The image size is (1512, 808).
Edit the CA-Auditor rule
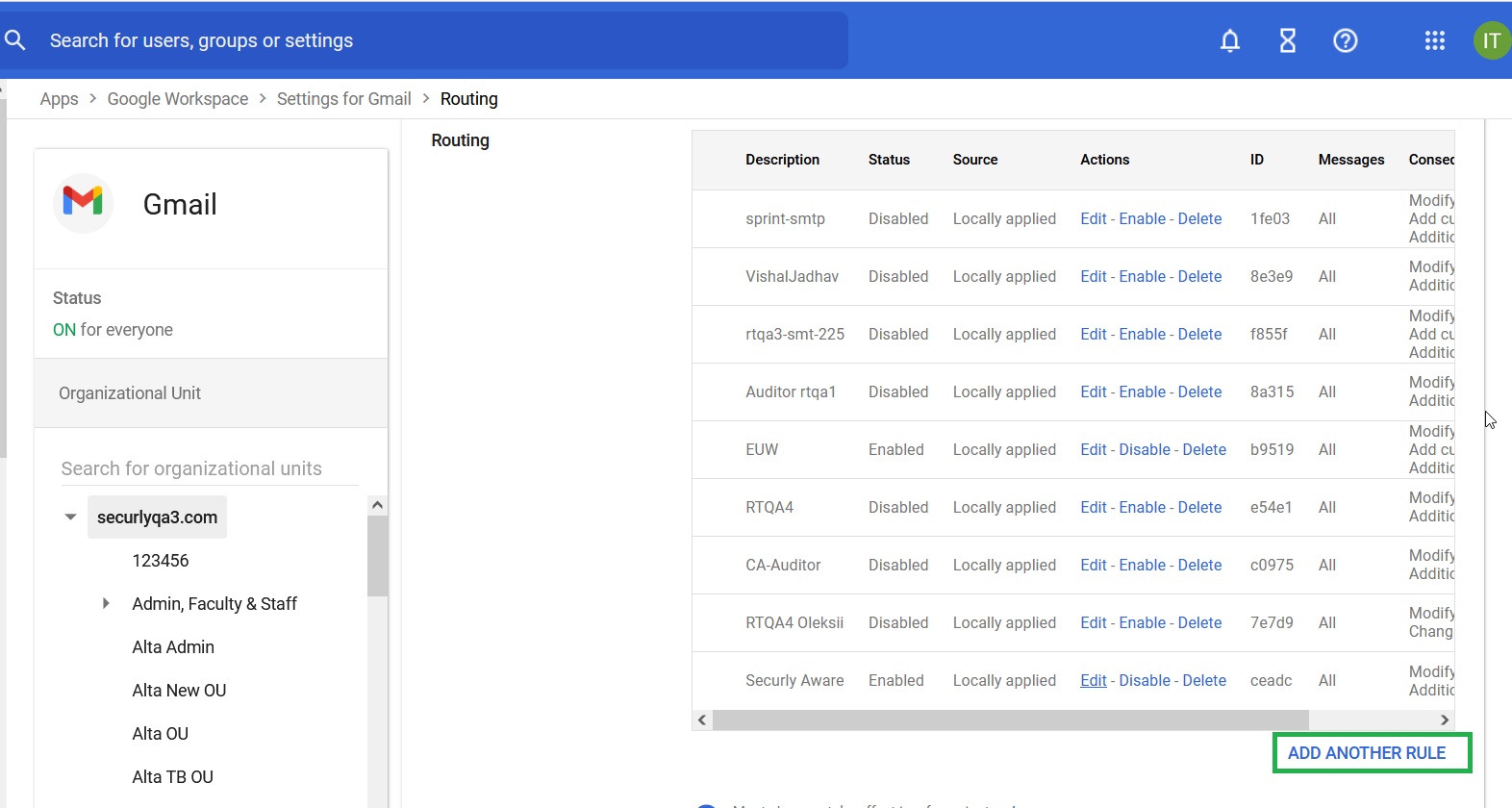coord(1094,566)
